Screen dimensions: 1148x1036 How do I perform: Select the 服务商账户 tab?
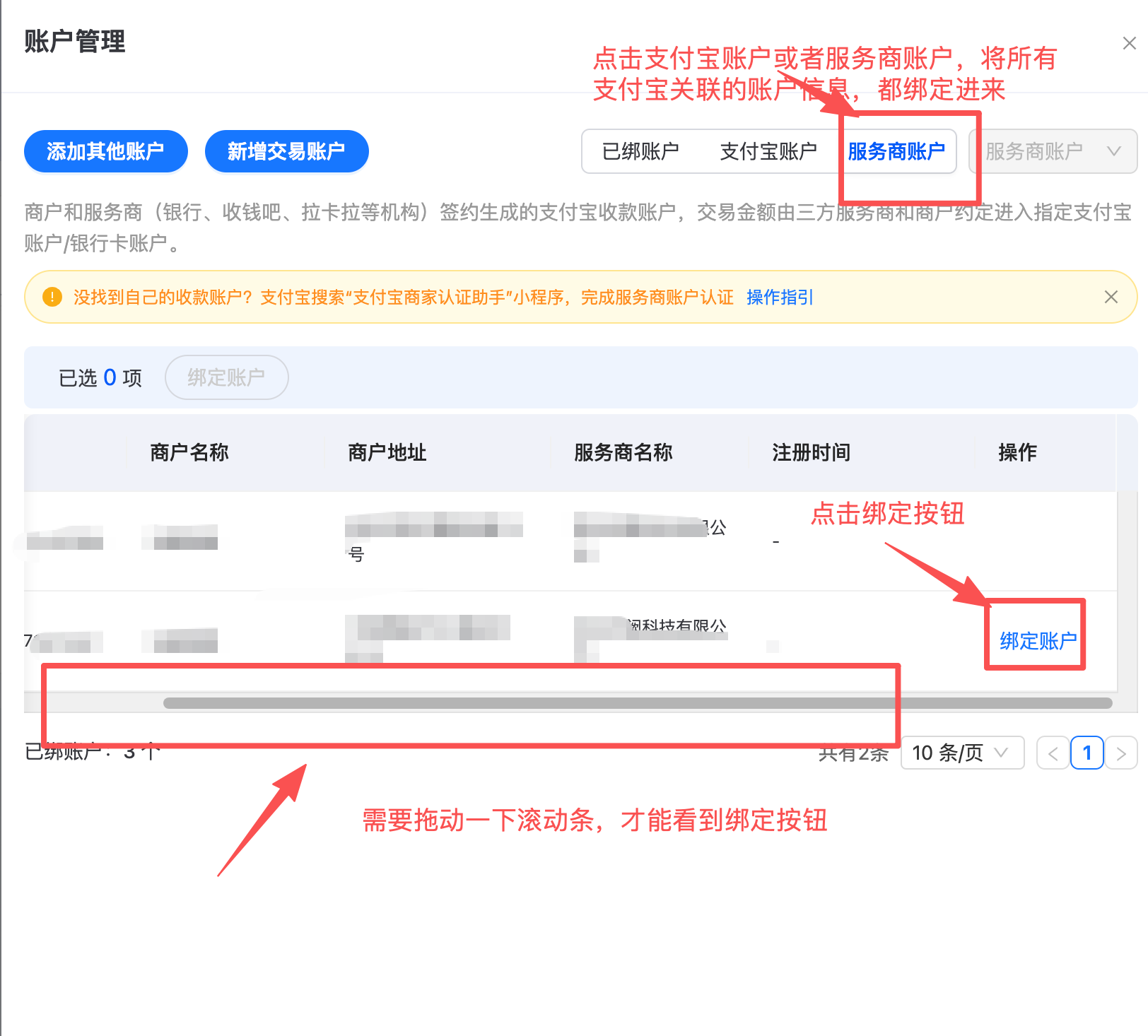coord(896,151)
